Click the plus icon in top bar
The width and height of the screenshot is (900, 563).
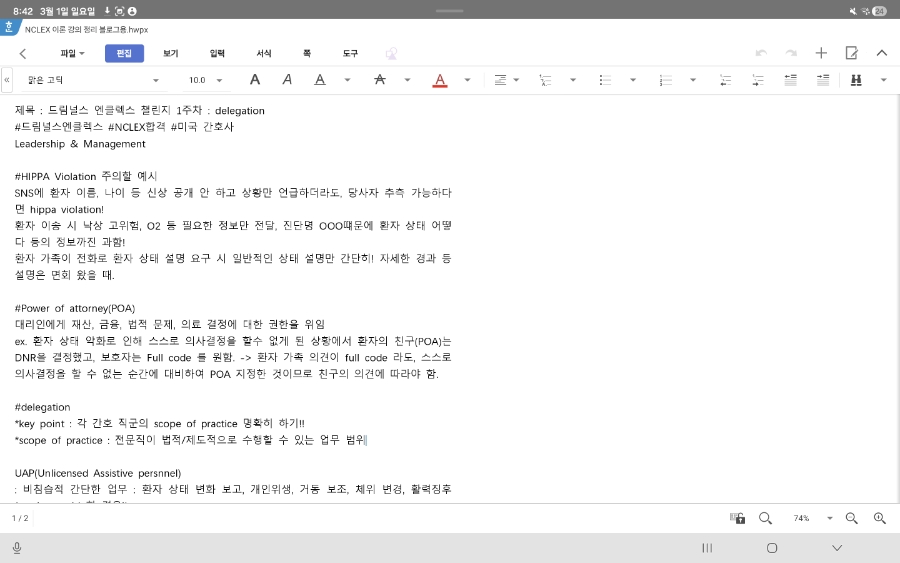[x=821, y=53]
